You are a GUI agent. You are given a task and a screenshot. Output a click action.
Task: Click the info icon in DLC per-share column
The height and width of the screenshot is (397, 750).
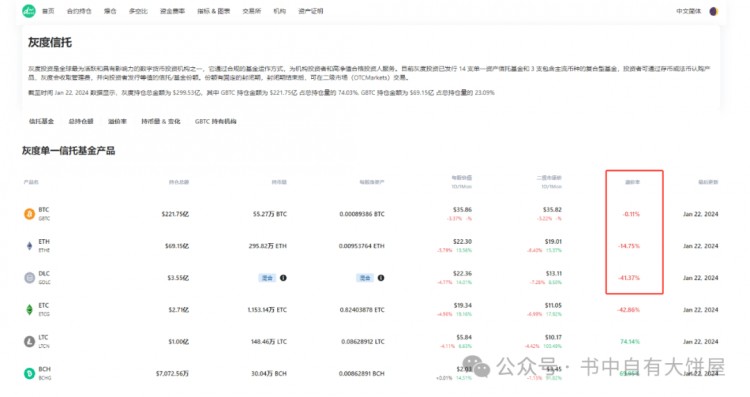coord(381,278)
